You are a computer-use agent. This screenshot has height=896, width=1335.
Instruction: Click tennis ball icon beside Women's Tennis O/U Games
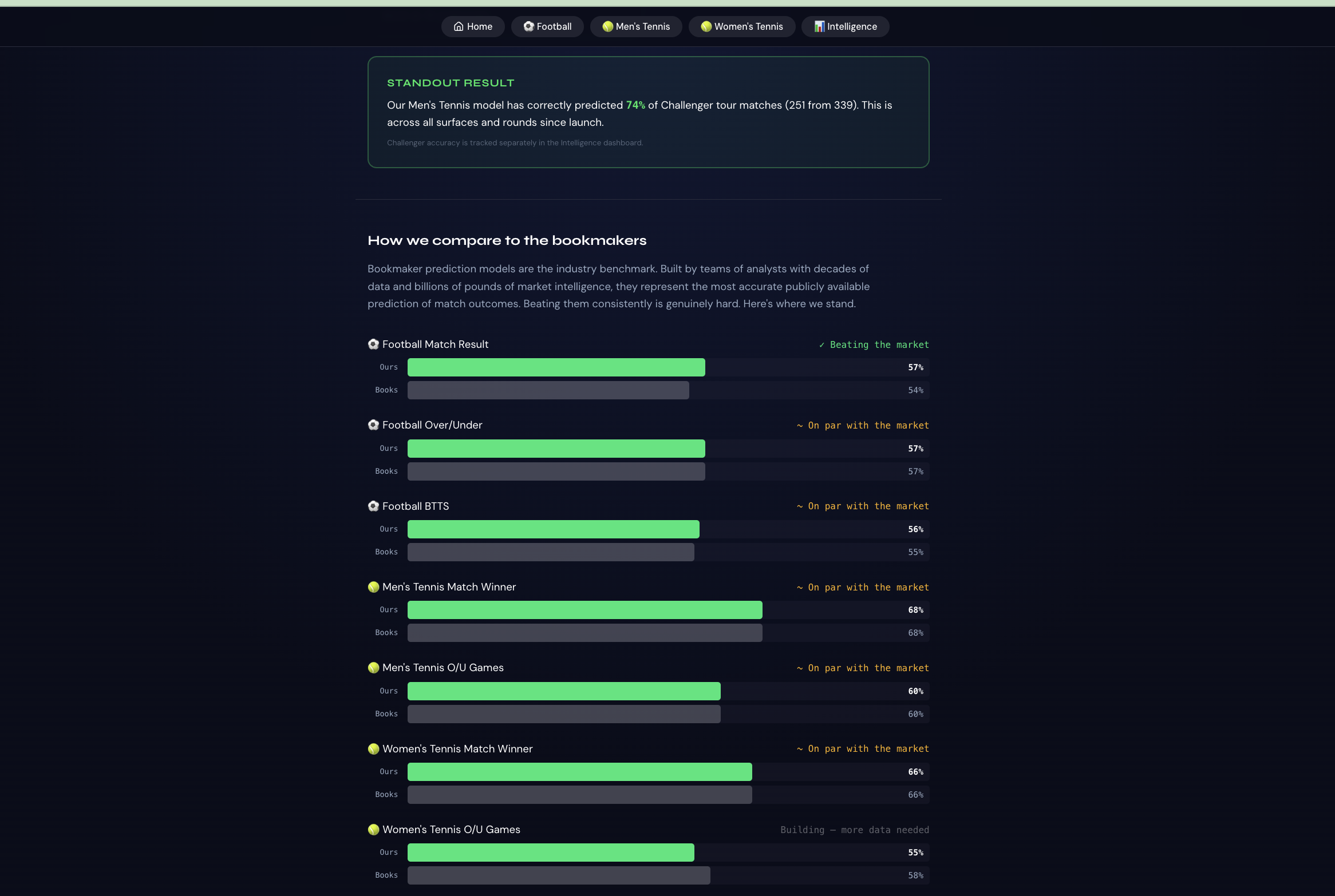point(373,830)
